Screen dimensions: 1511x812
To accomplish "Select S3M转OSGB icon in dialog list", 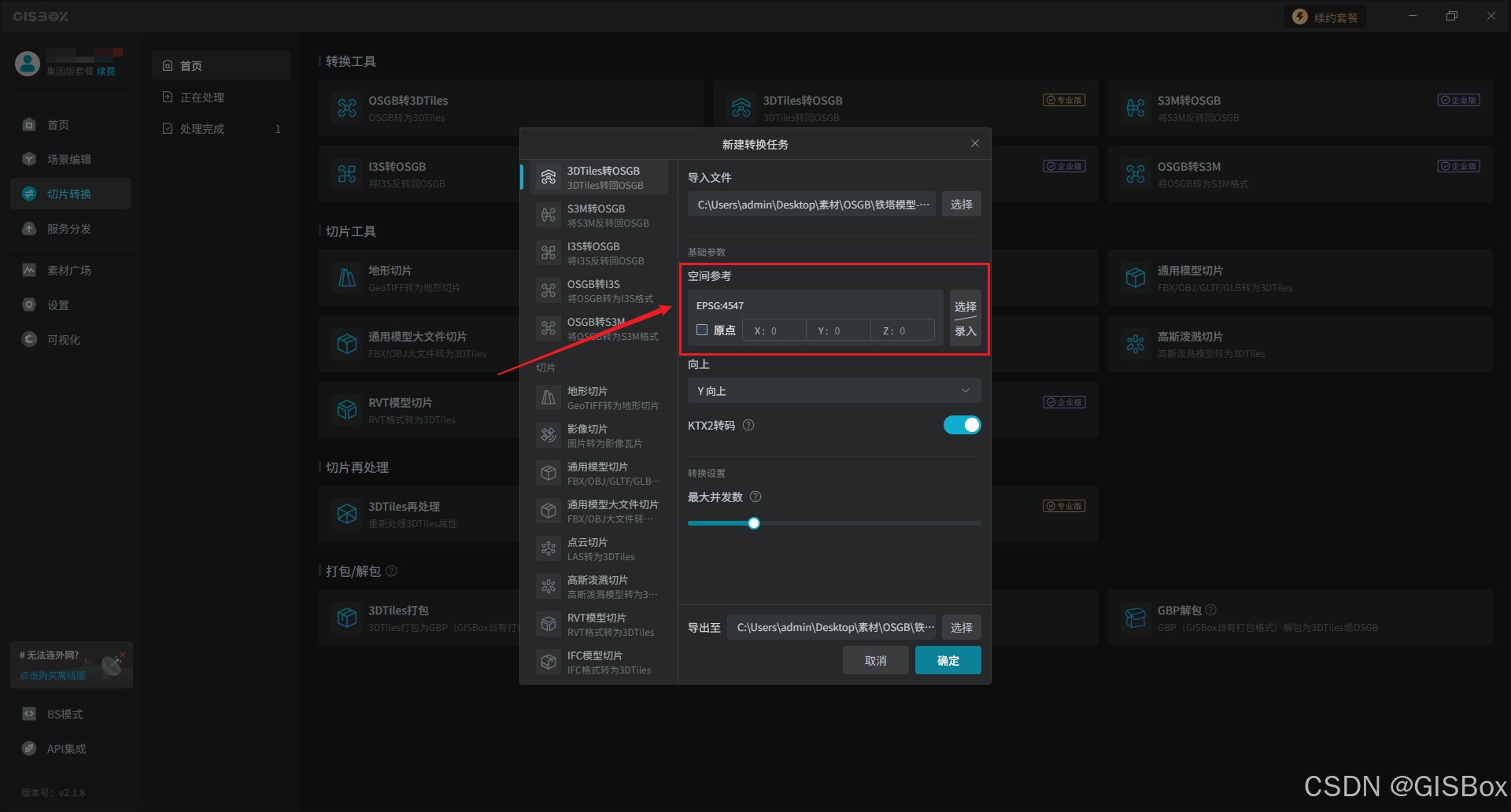I will 549,215.
